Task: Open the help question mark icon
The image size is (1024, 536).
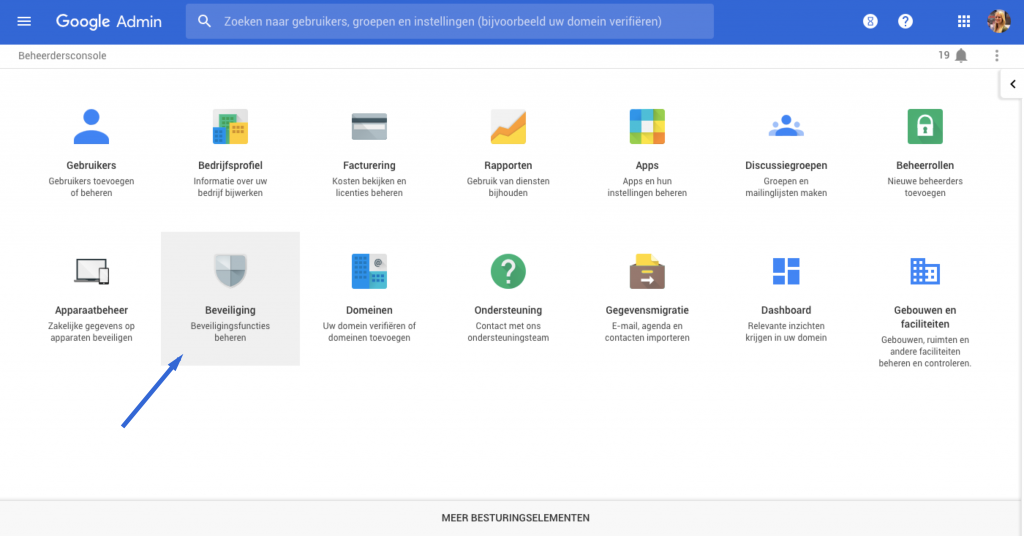Action: point(905,22)
